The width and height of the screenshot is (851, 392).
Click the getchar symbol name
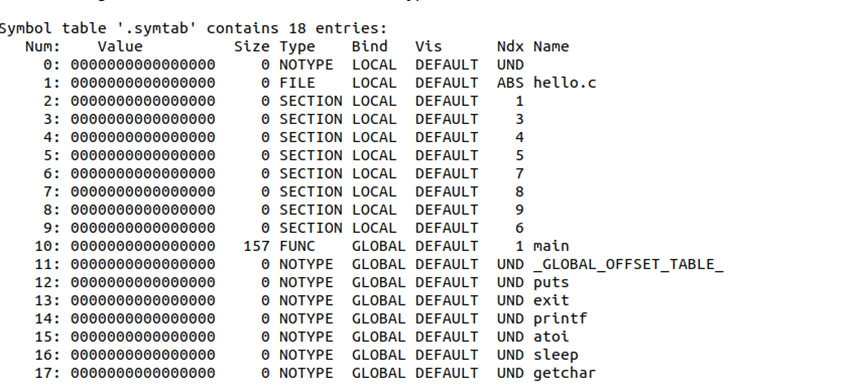pyautogui.click(x=564, y=373)
